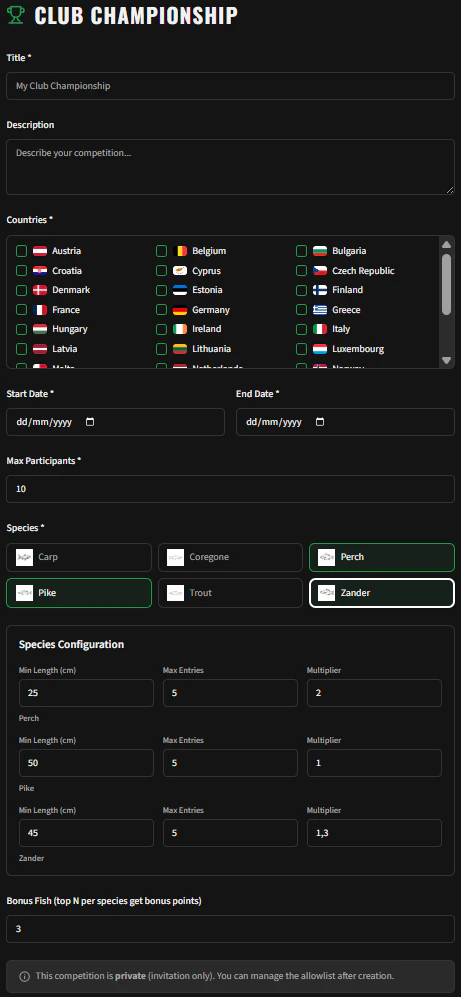Check the France checkbox
The width and height of the screenshot is (461, 997).
point(22,310)
